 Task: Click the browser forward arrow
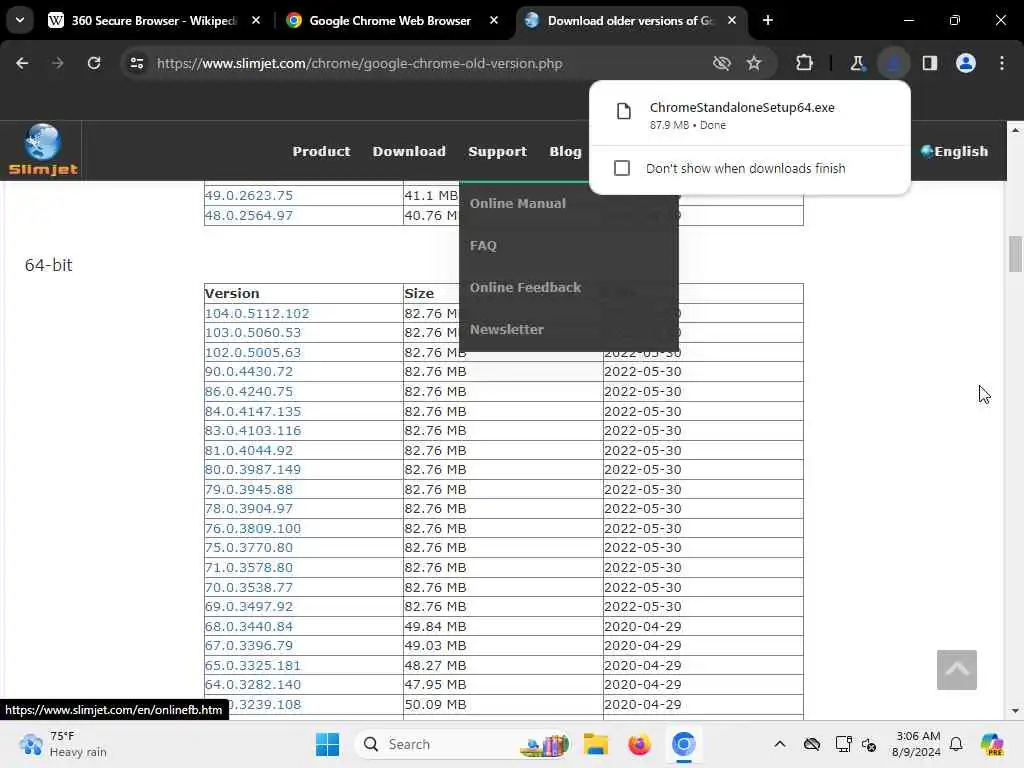(57, 63)
